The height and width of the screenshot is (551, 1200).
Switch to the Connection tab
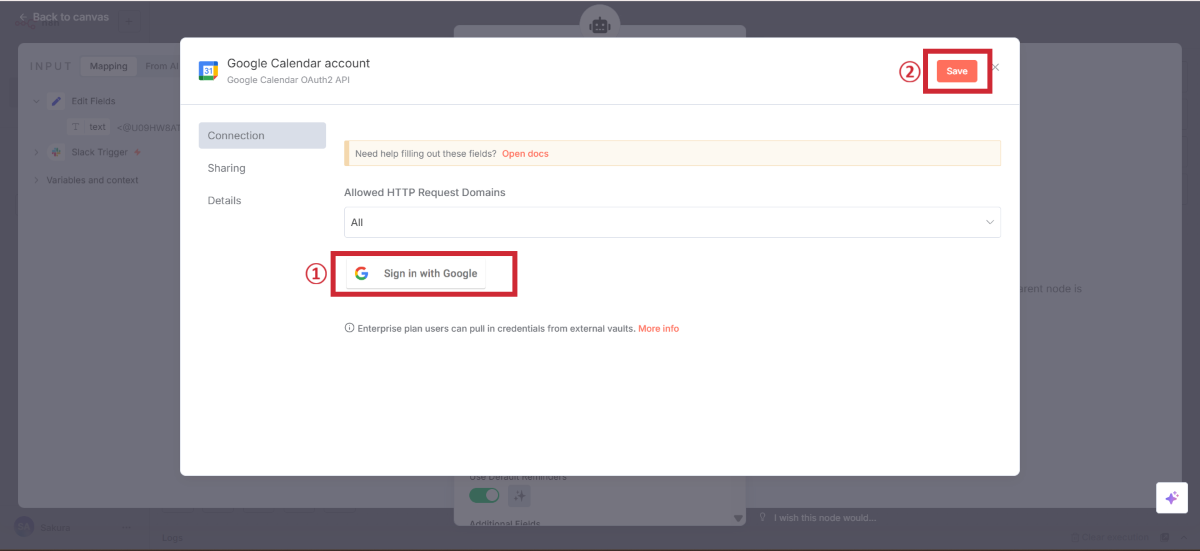coord(262,135)
